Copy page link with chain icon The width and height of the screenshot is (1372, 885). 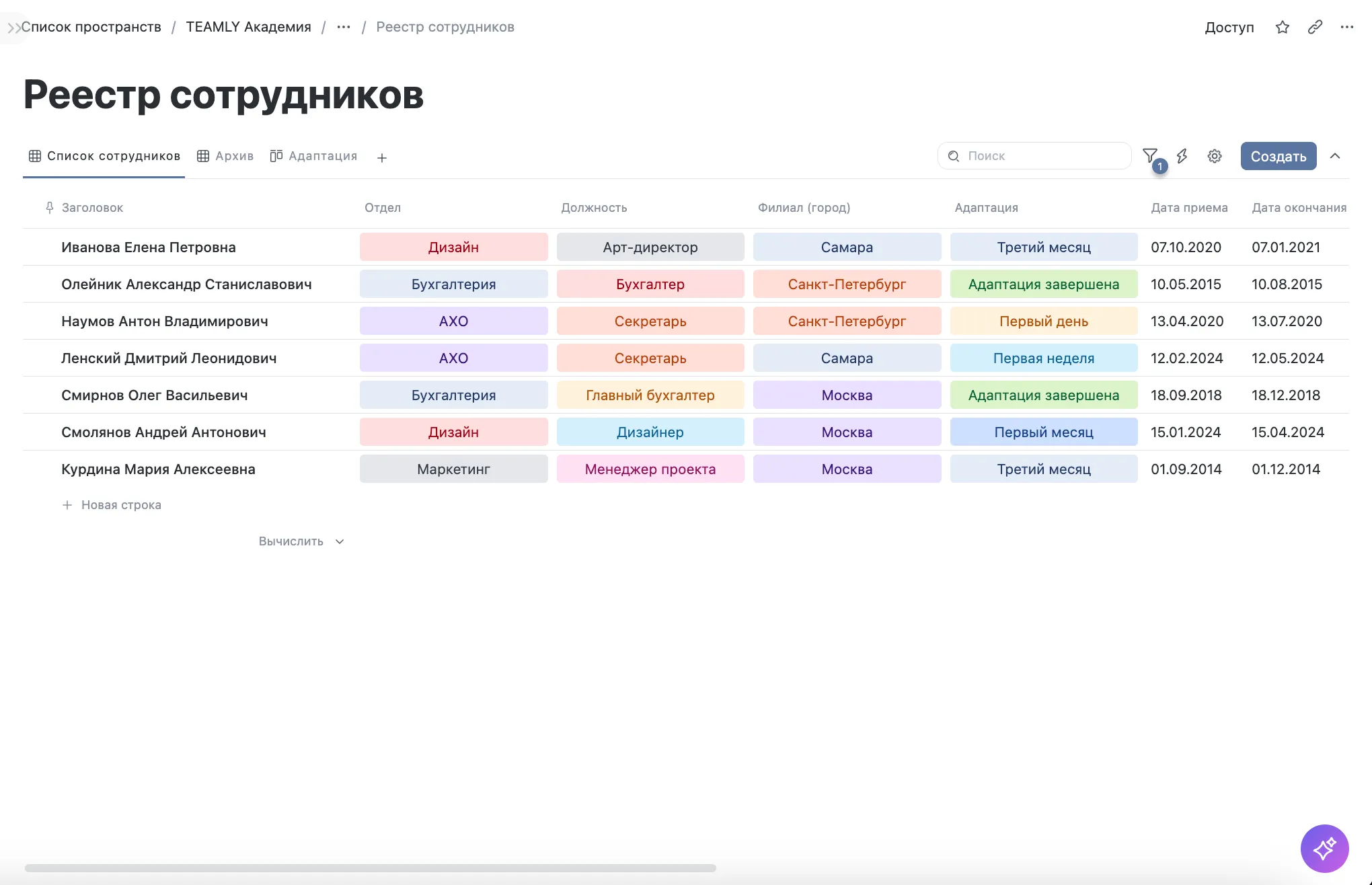point(1315,27)
